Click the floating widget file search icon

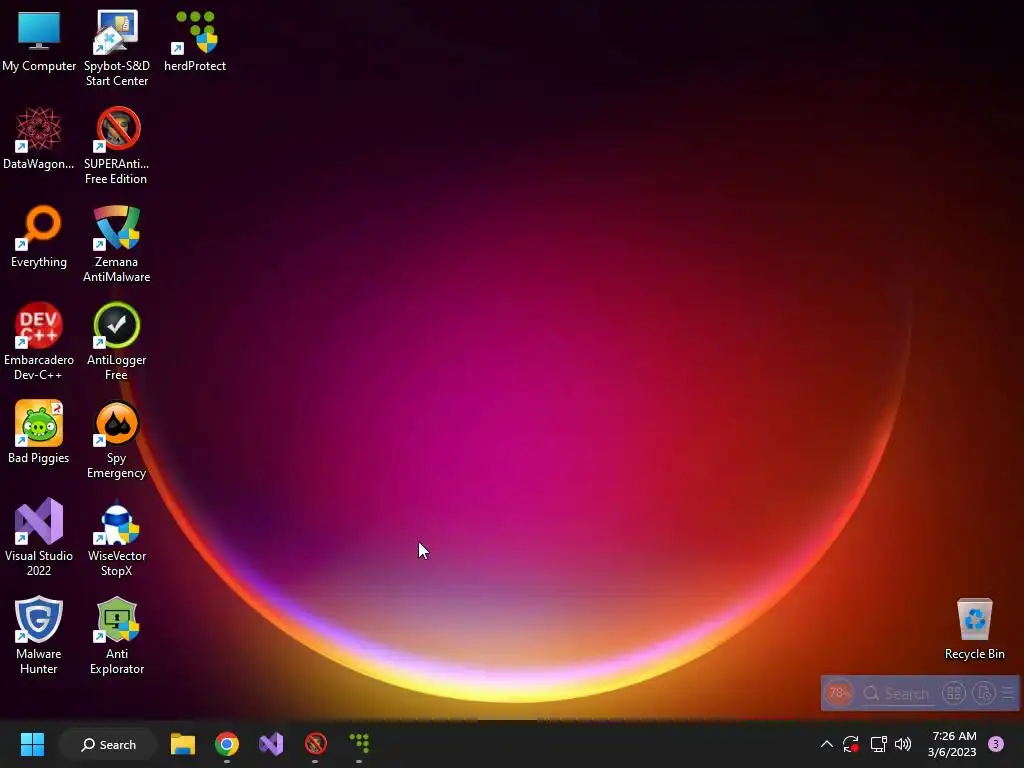984,693
